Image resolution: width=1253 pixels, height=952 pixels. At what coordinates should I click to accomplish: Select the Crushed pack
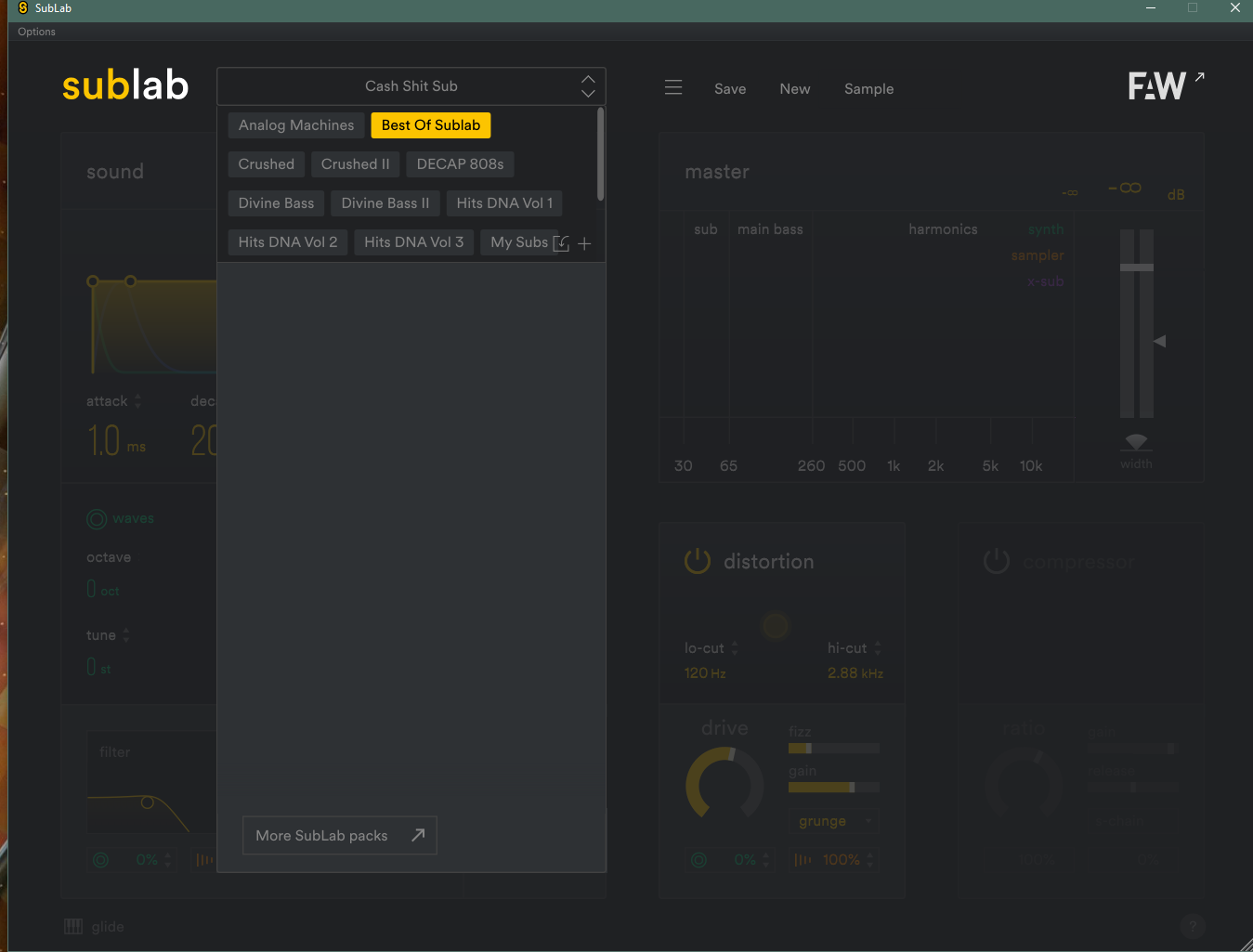point(267,164)
